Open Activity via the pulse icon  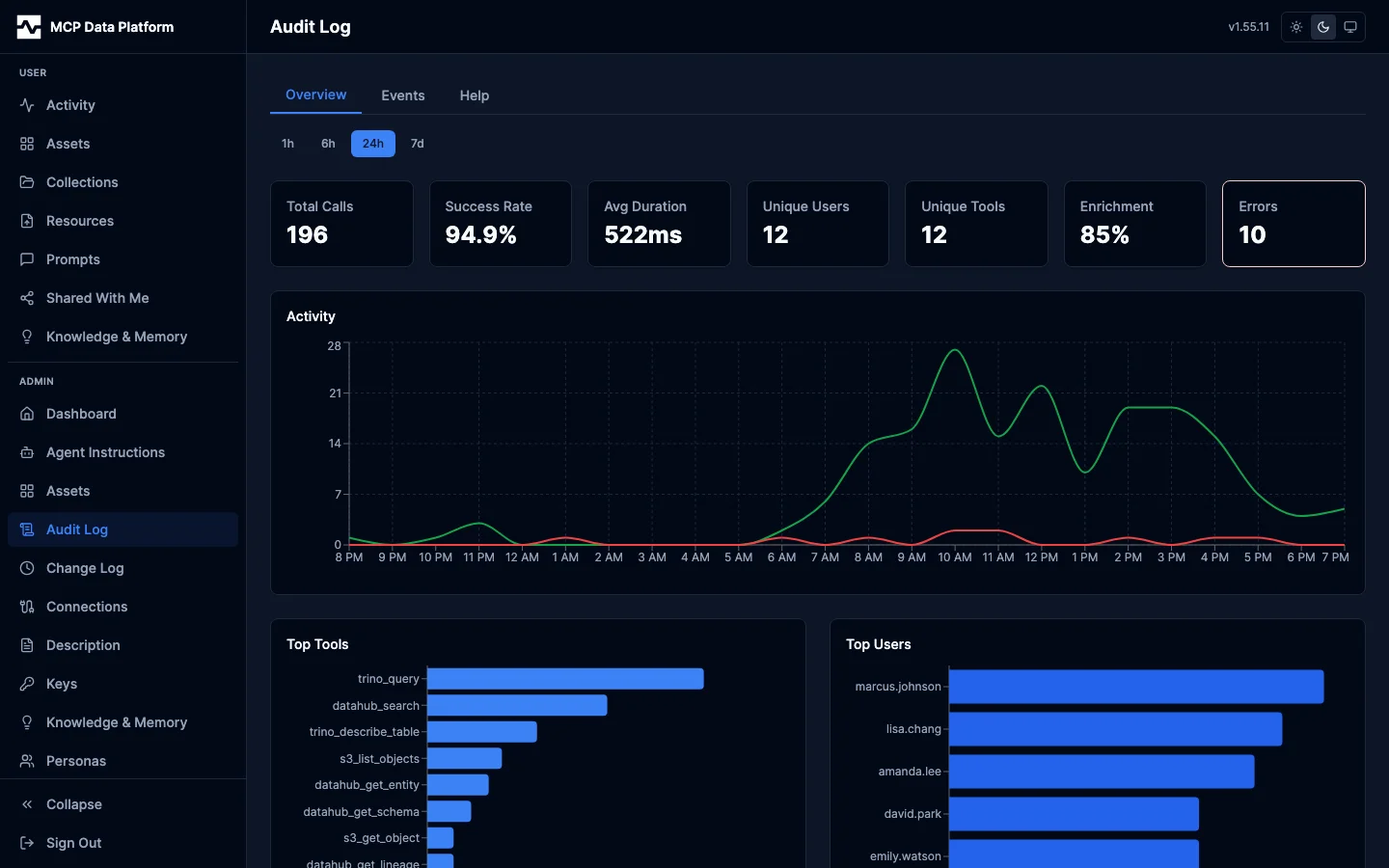[x=27, y=105]
